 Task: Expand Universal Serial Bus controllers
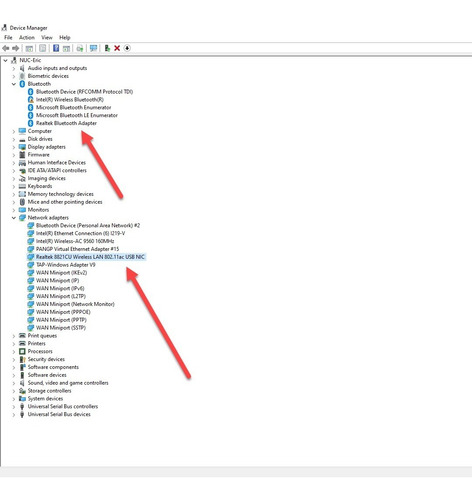[14, 407]
